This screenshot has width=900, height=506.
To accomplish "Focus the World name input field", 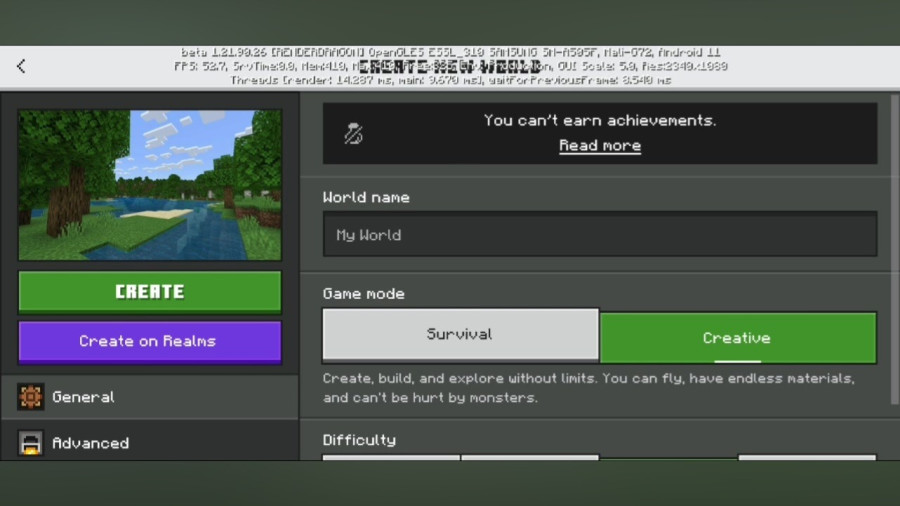I will (x=600, y=234).
